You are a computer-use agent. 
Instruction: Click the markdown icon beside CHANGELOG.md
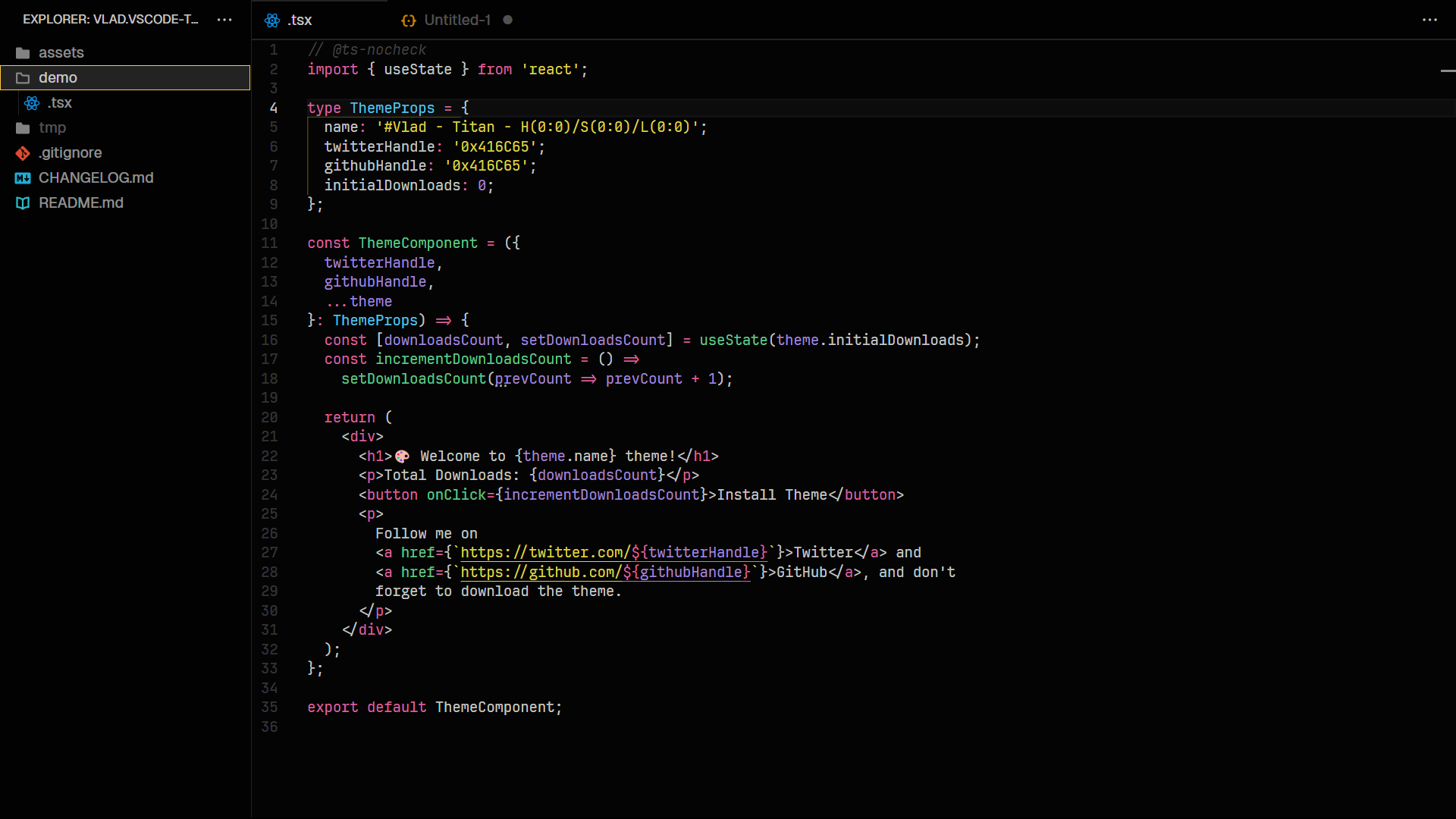(23, 178)
